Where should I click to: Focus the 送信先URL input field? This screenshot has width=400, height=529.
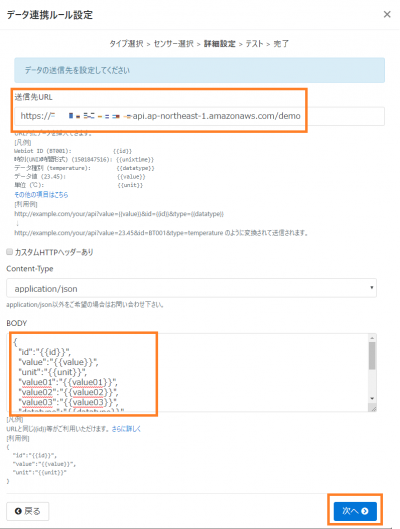pos(199,116)
